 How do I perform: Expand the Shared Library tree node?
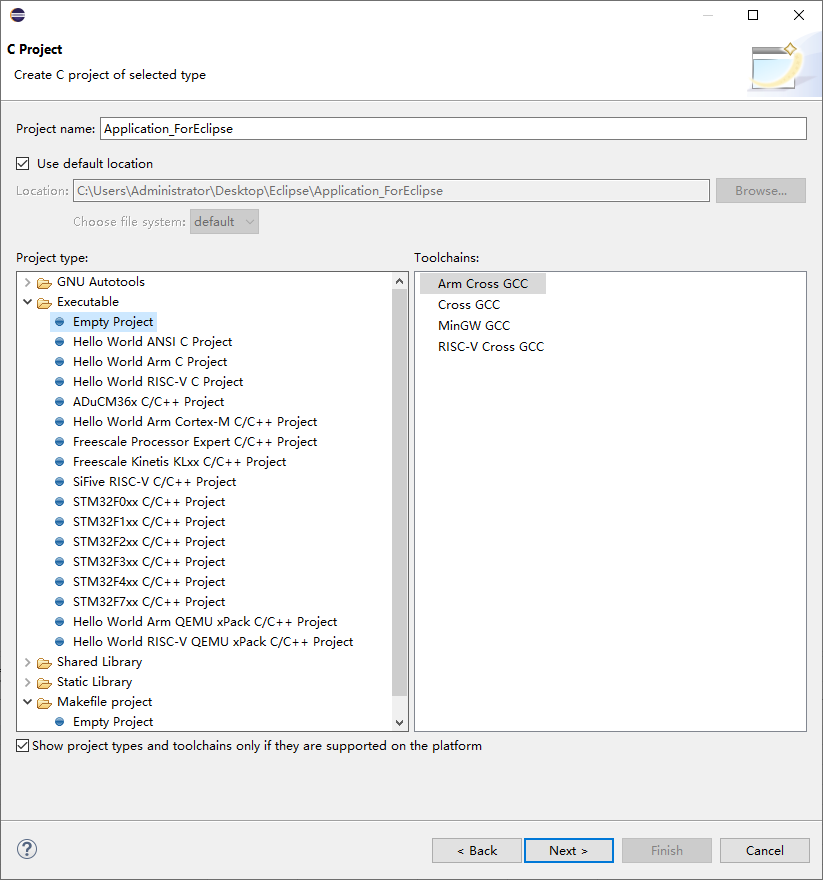tap(28, 662)
